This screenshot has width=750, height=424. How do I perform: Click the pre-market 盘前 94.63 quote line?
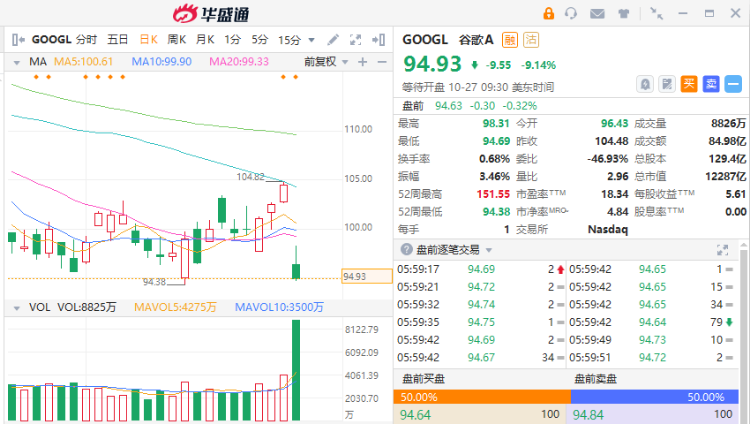pyautogui.click(x=470, y=106)
